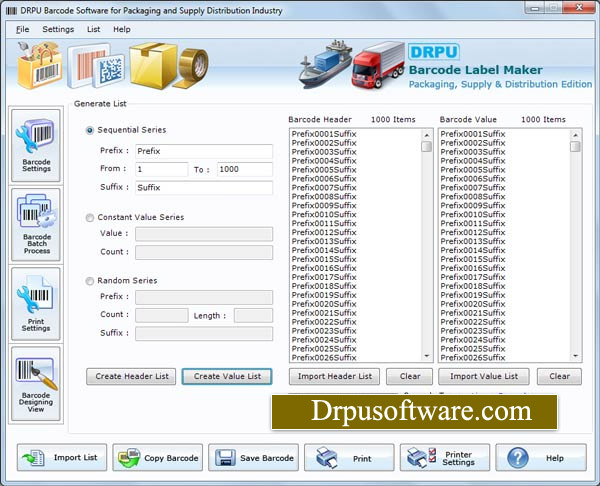Image resolution: width=600 pixels, height=486 pixels.
Task: Select Prefix0025Suffix in the Barcode Value list
Action: [x=473, y=349]
